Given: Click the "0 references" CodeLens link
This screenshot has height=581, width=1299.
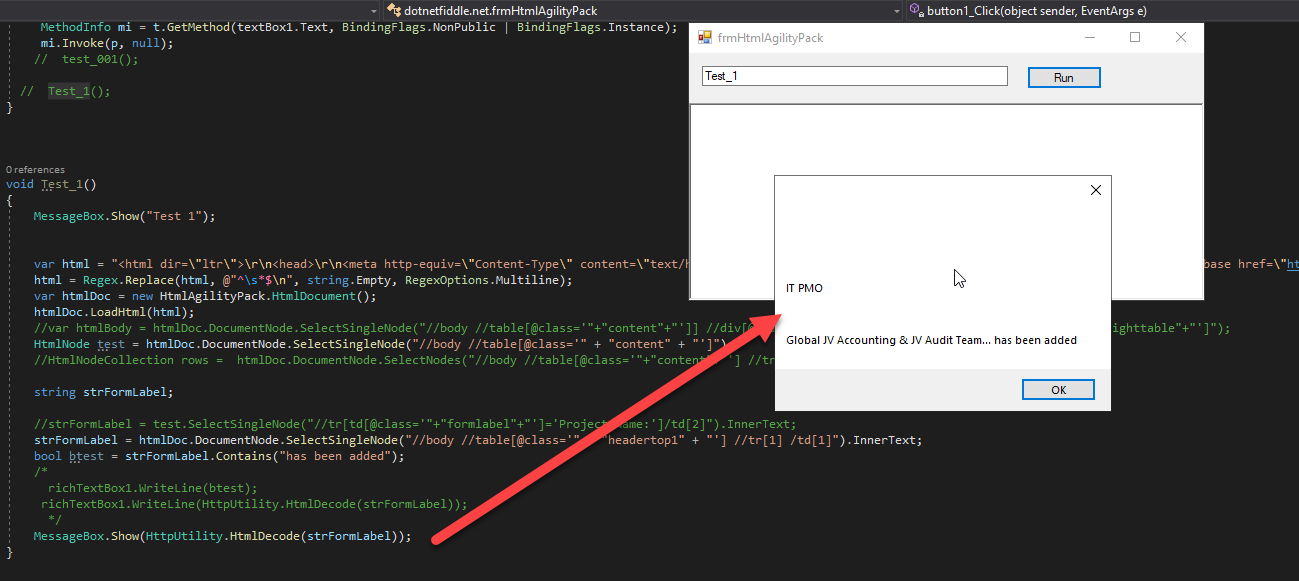Looking at the screenshot, I should [x=35, y=170].
